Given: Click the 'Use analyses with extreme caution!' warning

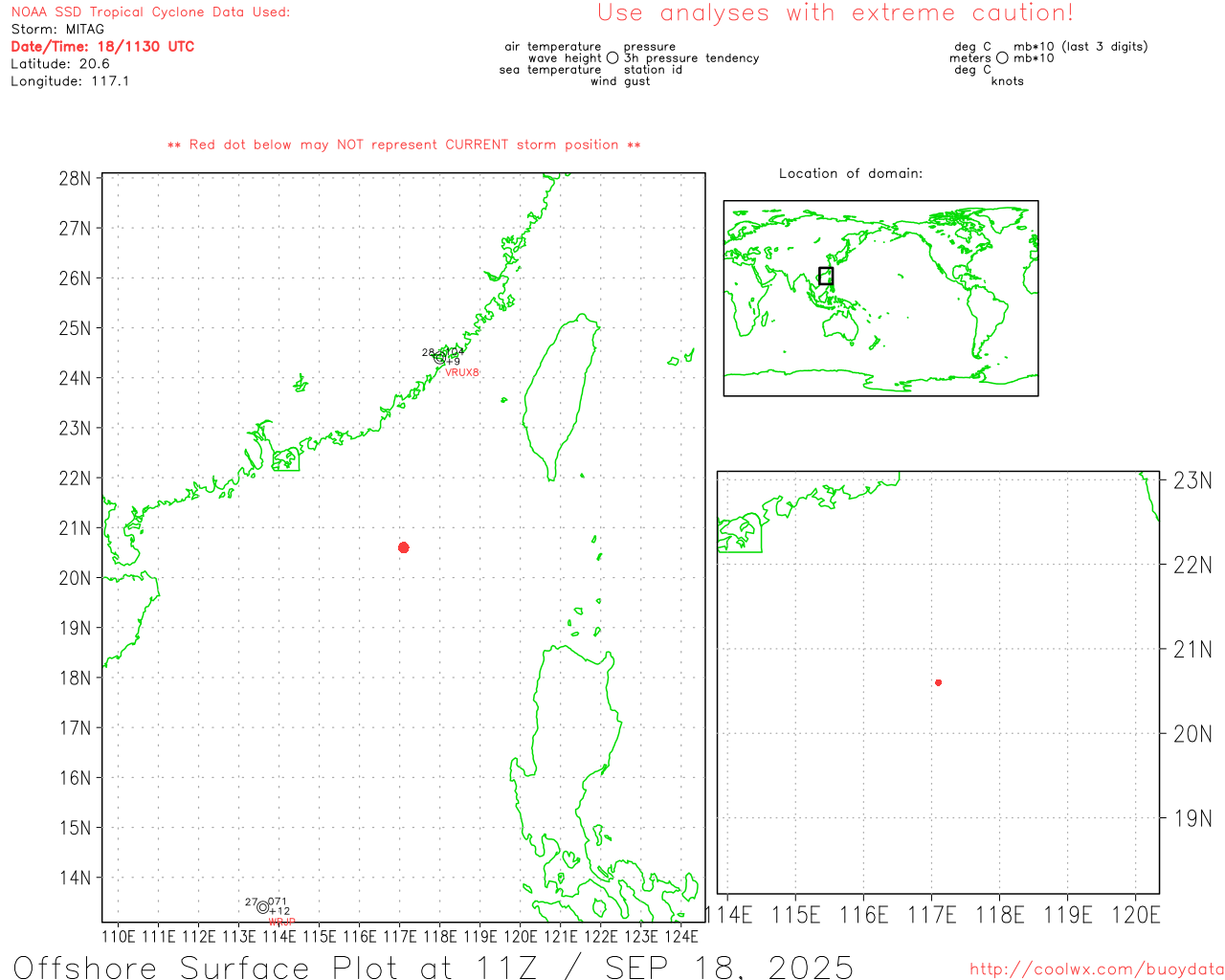Looking at the screenshot, I should pyautogui.click(x=835, y=13).
